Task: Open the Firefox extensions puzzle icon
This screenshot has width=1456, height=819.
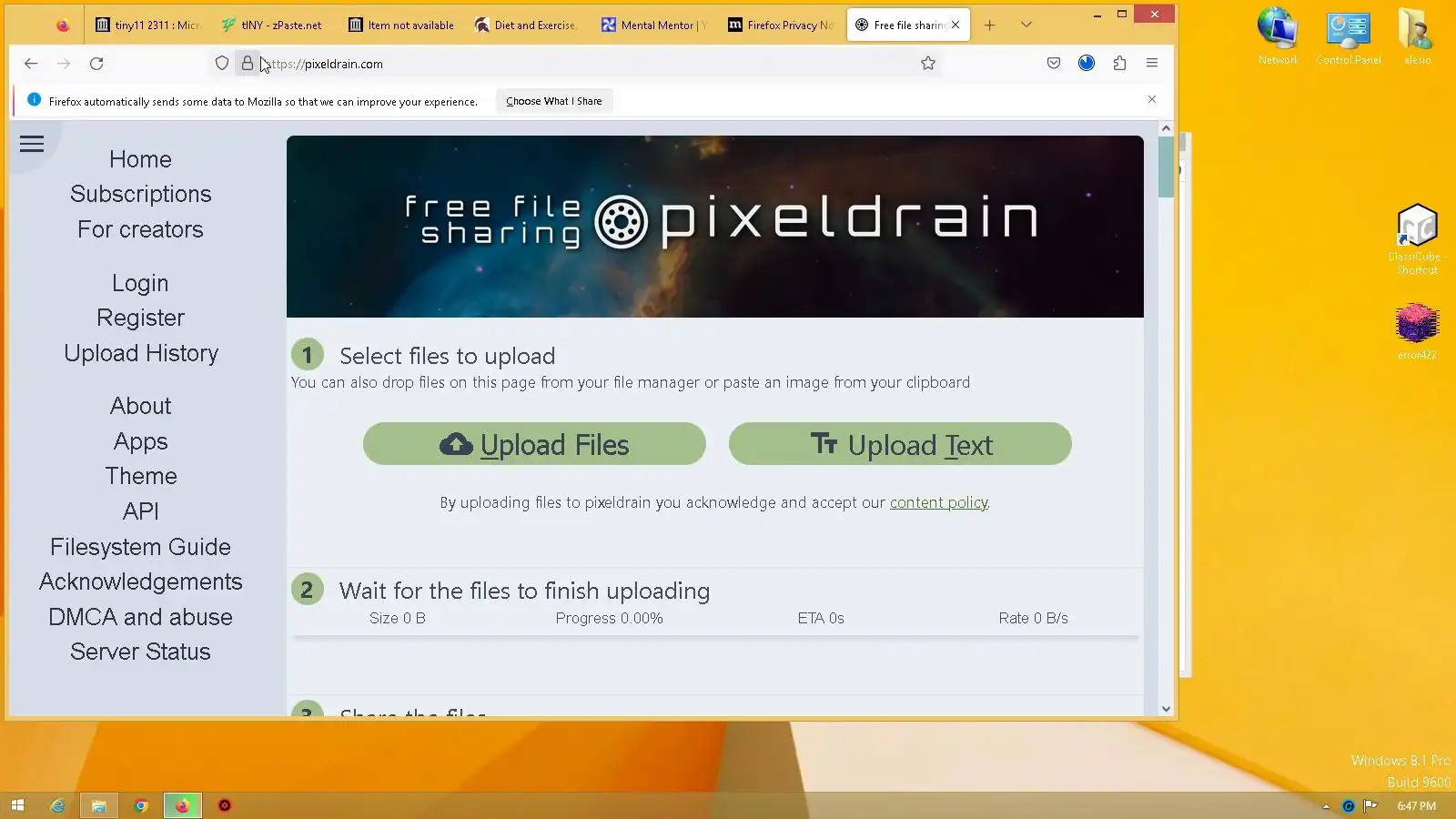Action: pos(1119,63)
